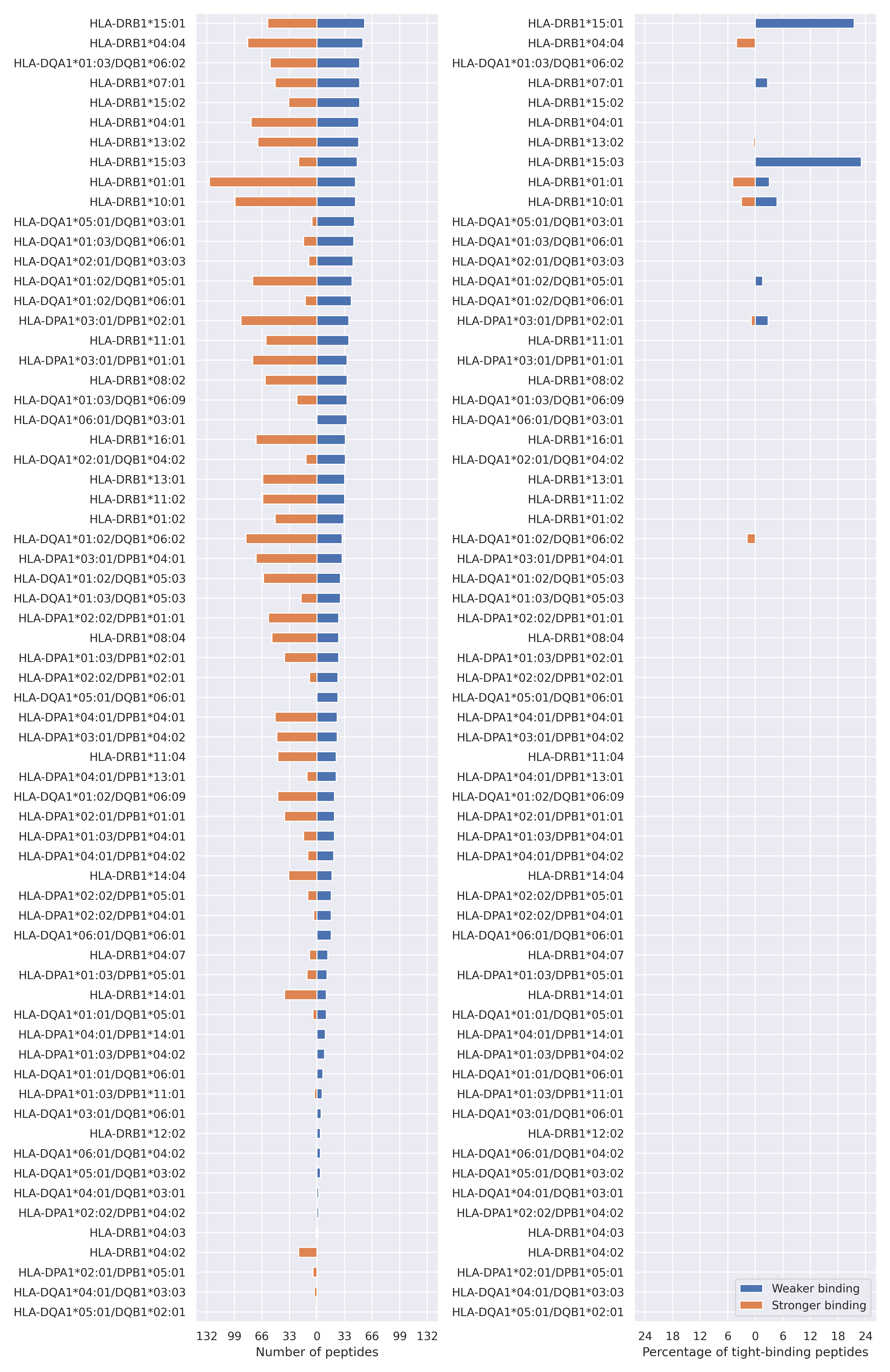
Task: Click HLA-DQA1*01:03/DQB1*06:02 label in Number of peptides chart
Action: [x=100, y=64]
